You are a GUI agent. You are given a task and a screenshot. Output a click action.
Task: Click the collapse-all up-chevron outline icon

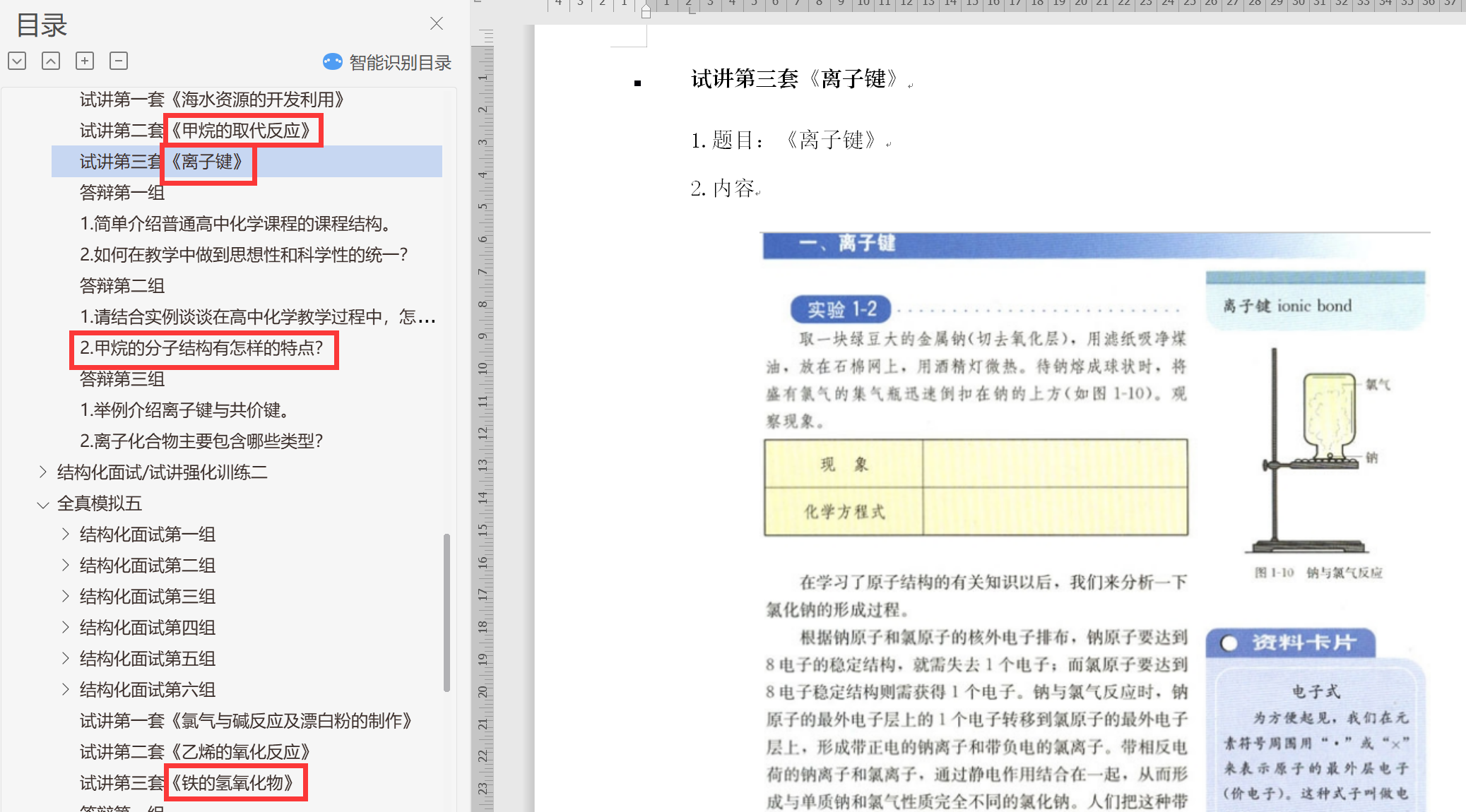pyautogui.click(x=51, y=61)
